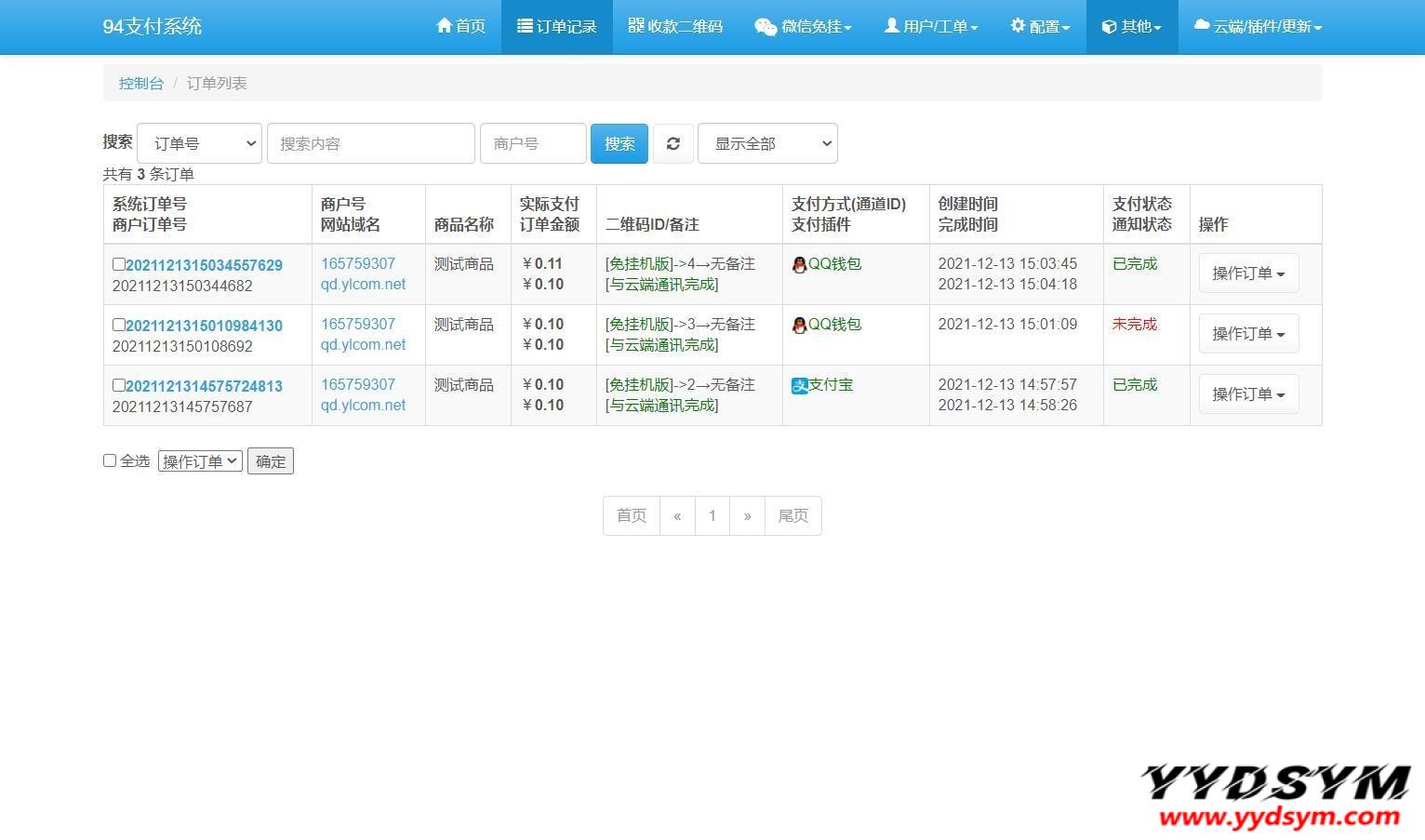Click the cloud icon in navbar

coord(1202,26)
